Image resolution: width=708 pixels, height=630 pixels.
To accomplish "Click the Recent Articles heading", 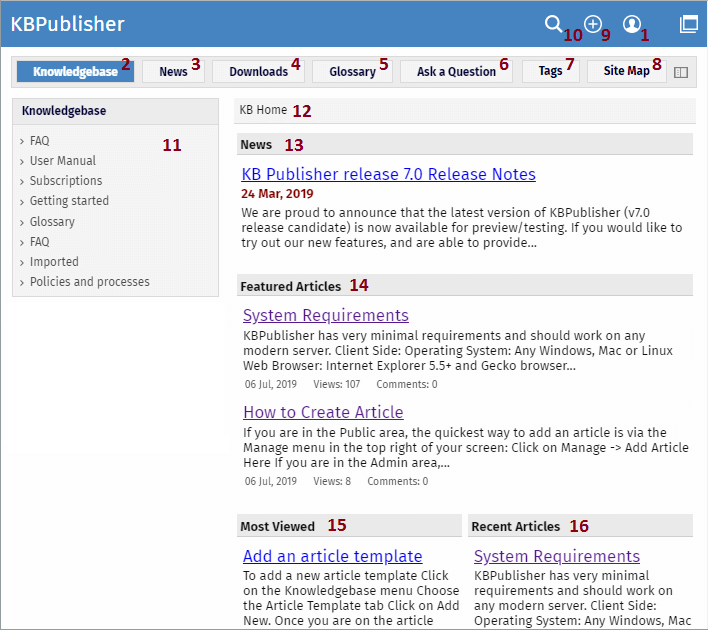I will click(515, 526).
